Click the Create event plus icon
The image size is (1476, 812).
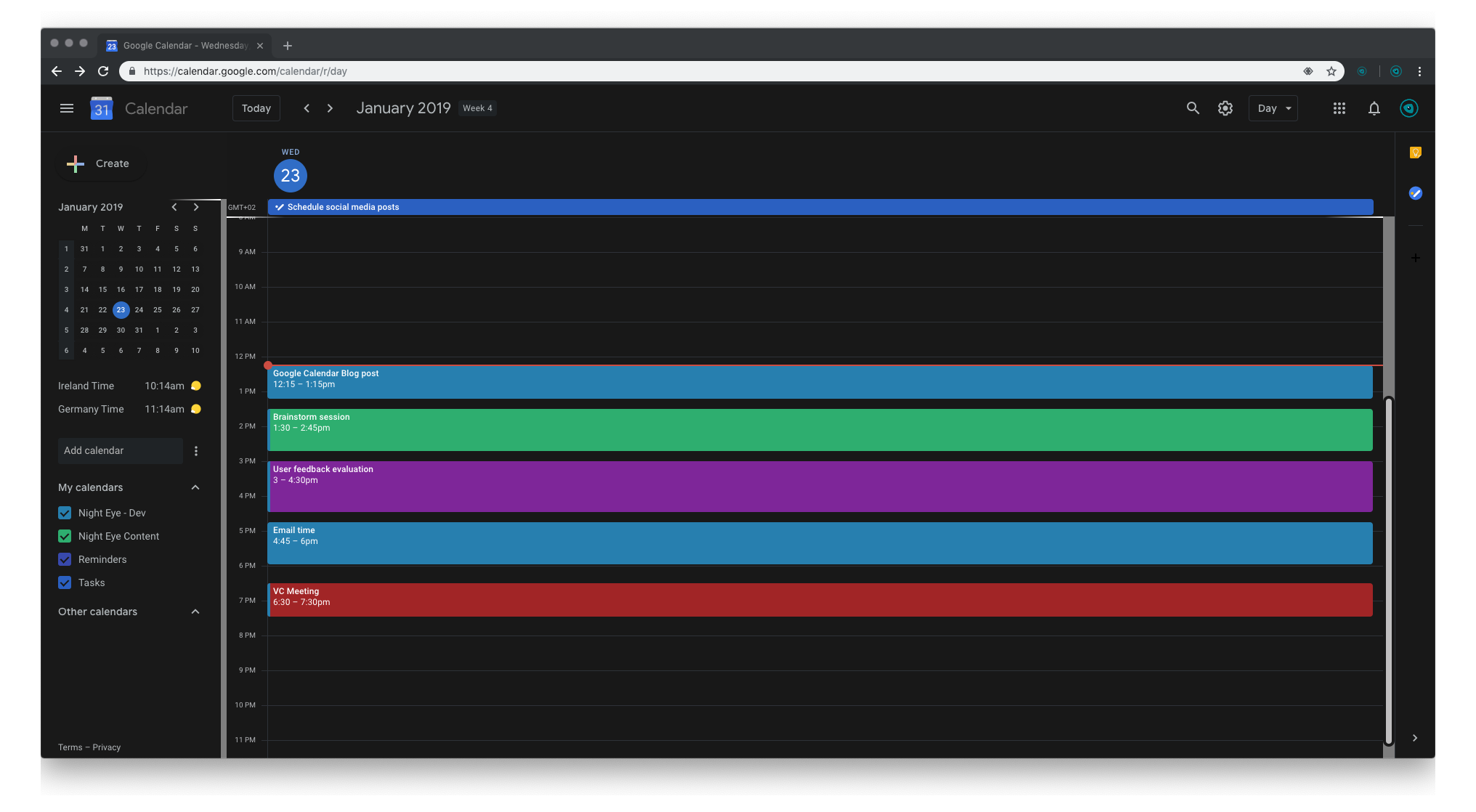click(75, 163)
